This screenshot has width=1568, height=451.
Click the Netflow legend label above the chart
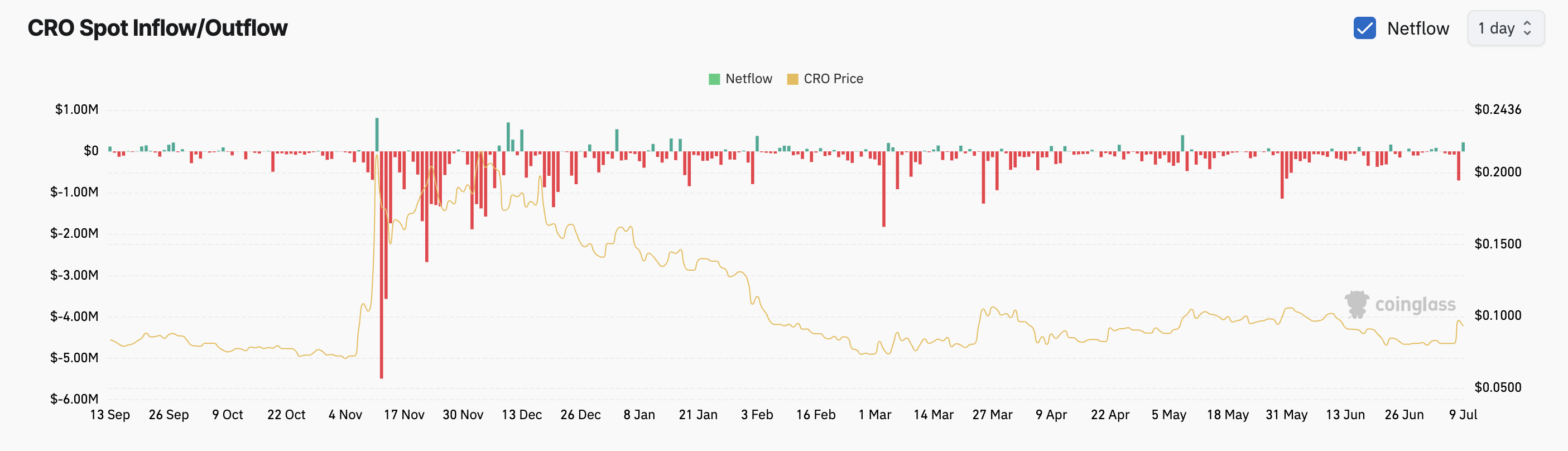pyautogui.click(x=748, y=79)
